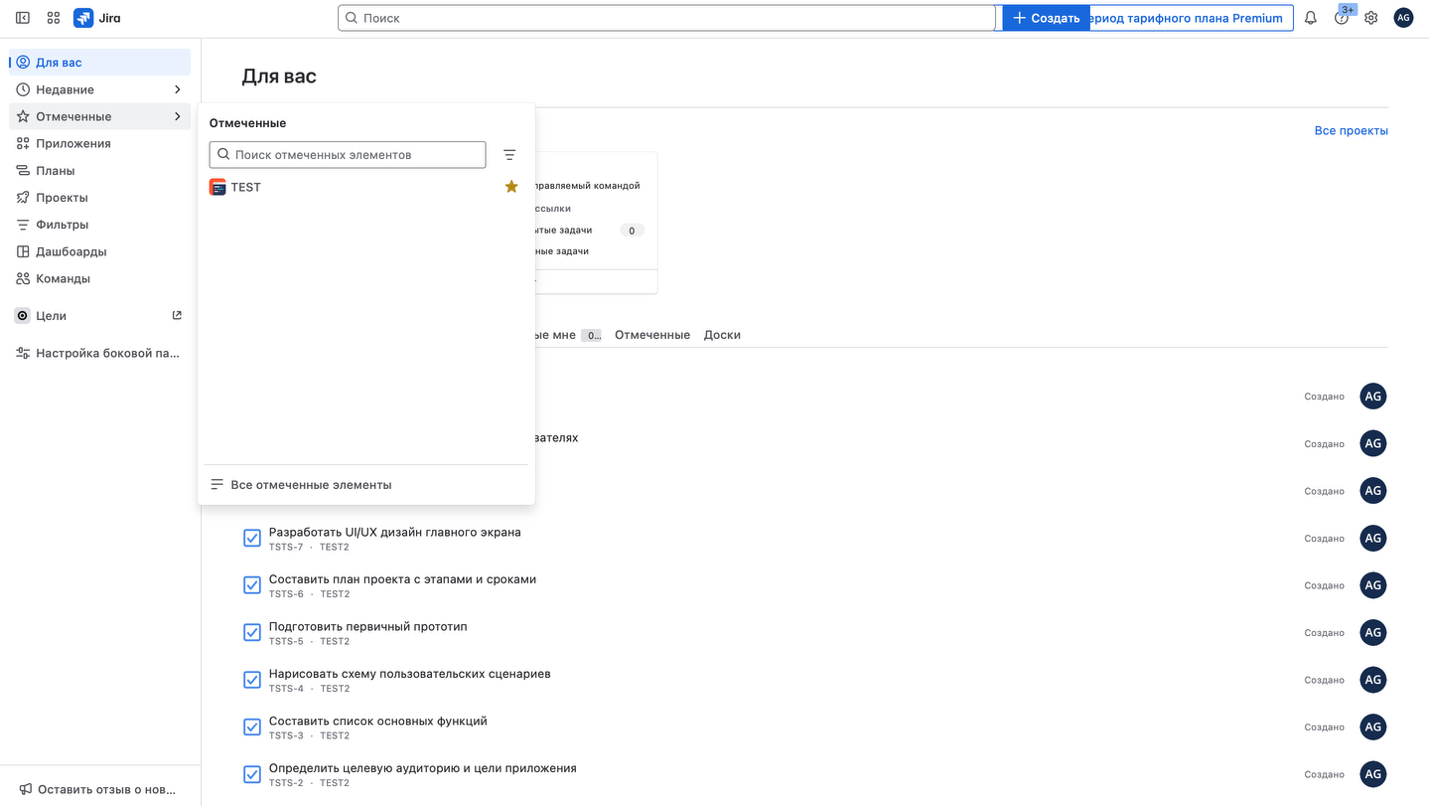Screen dimensions: 1429x806
Task: Expand the Недавние submenu chevron
Action: 177,90
